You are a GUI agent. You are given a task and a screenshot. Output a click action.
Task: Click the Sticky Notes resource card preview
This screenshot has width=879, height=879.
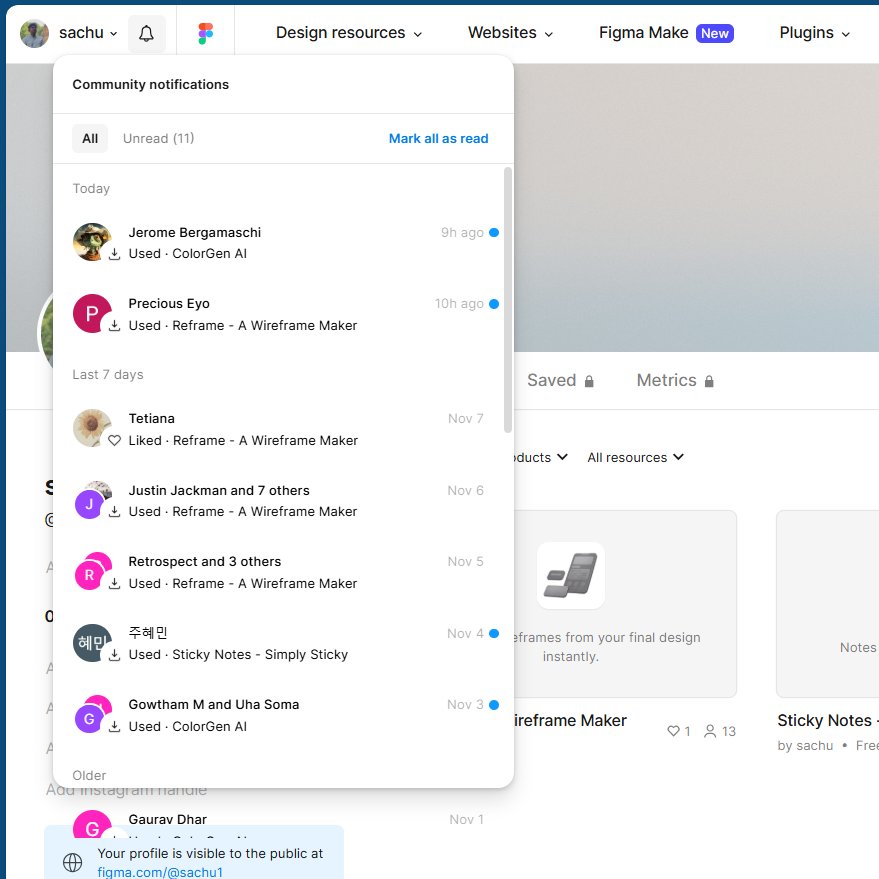click(x=827, y=604)
